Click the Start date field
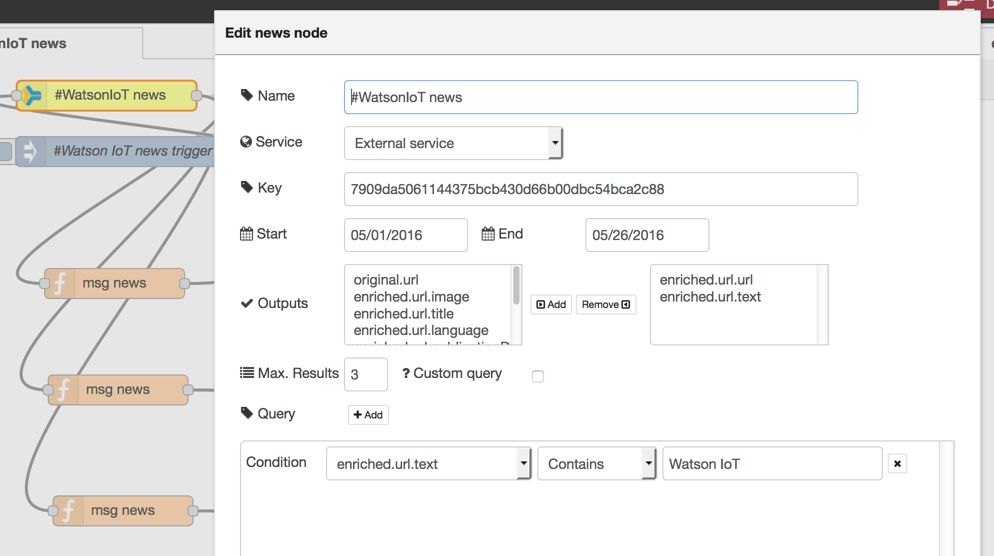 click(406, 235)
